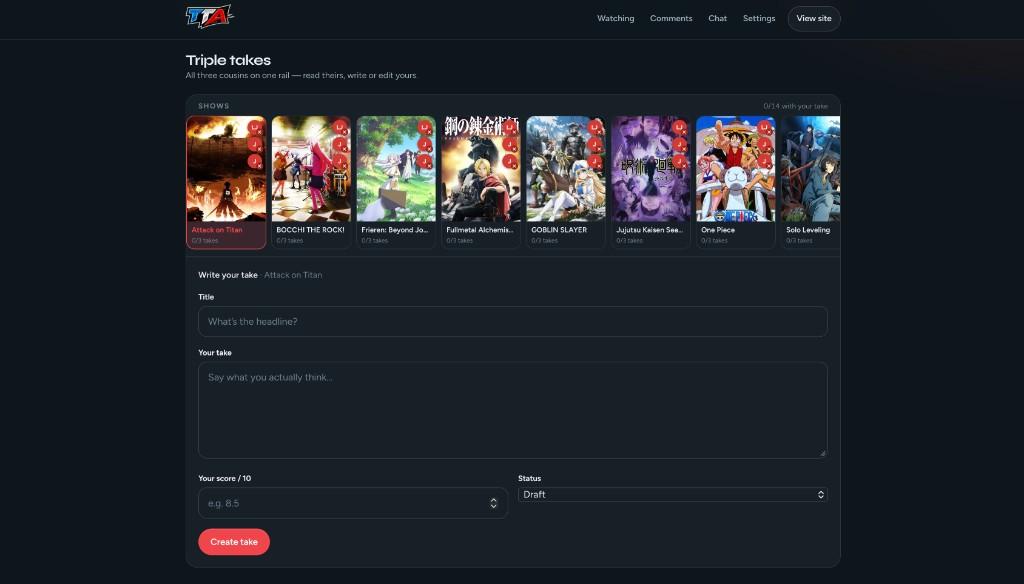
Task: Open the Status dropdown showing Draft
Action: (673, 495)
